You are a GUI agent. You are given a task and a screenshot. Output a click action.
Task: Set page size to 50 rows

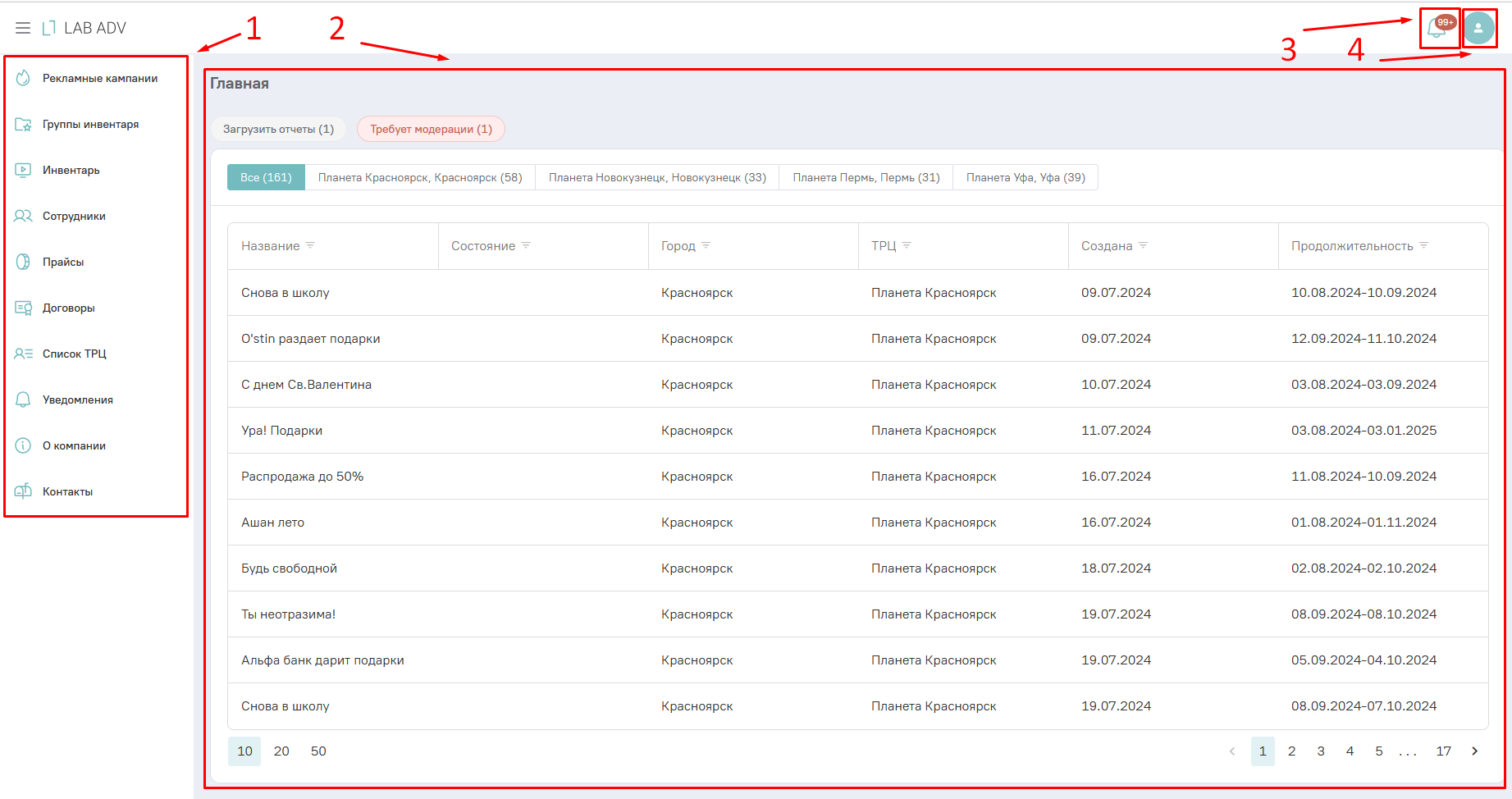pos(318,751)
